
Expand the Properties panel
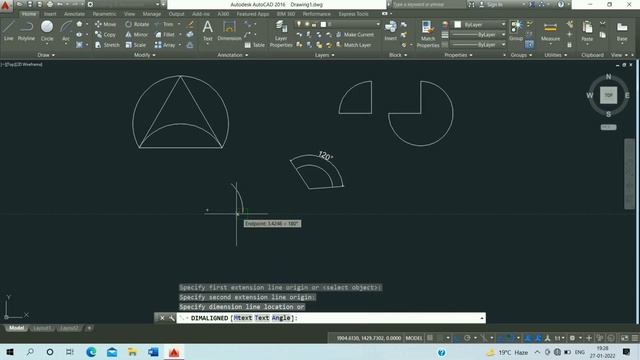click(x=458, y=55)
